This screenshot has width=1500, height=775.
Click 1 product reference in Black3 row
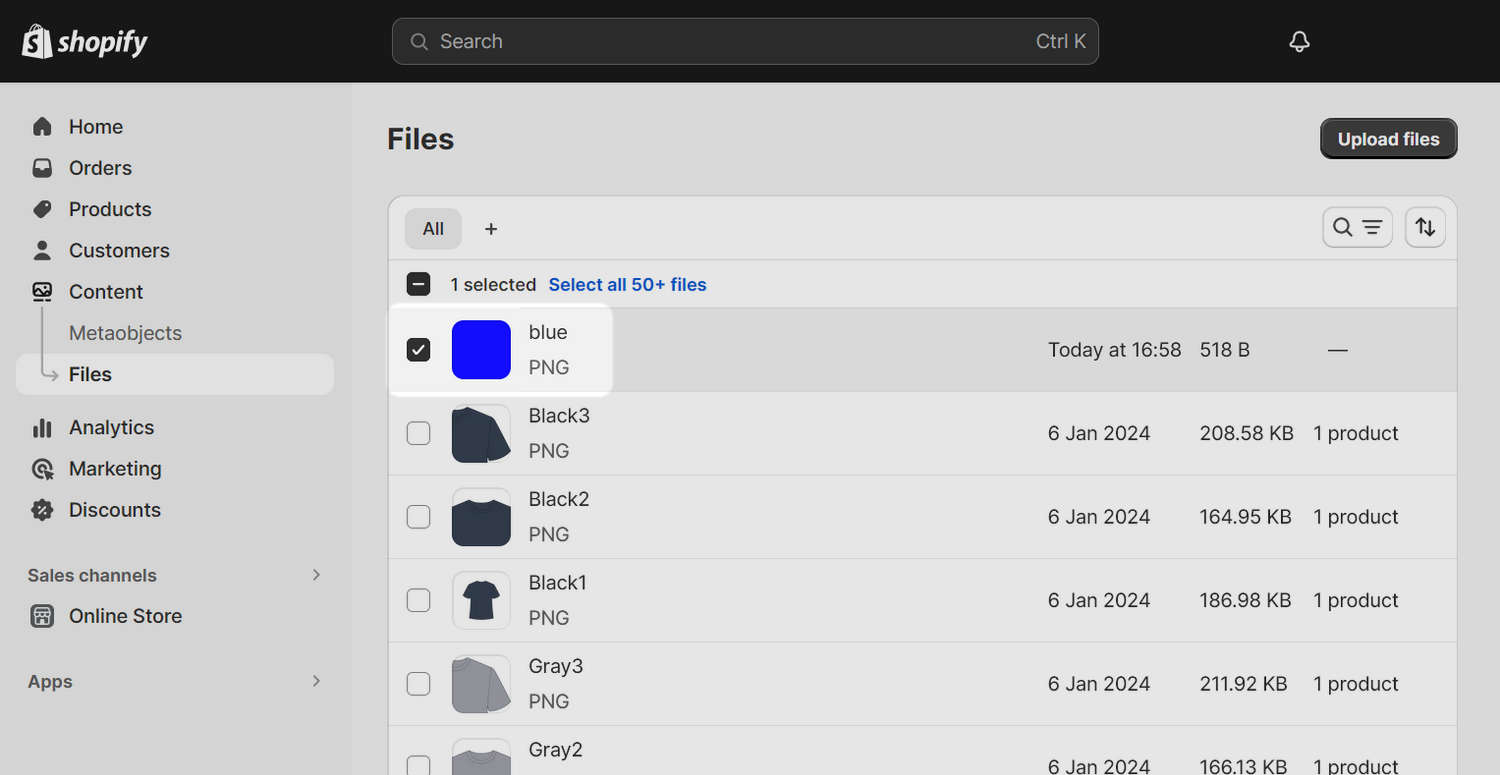[x=1356, y=434]
